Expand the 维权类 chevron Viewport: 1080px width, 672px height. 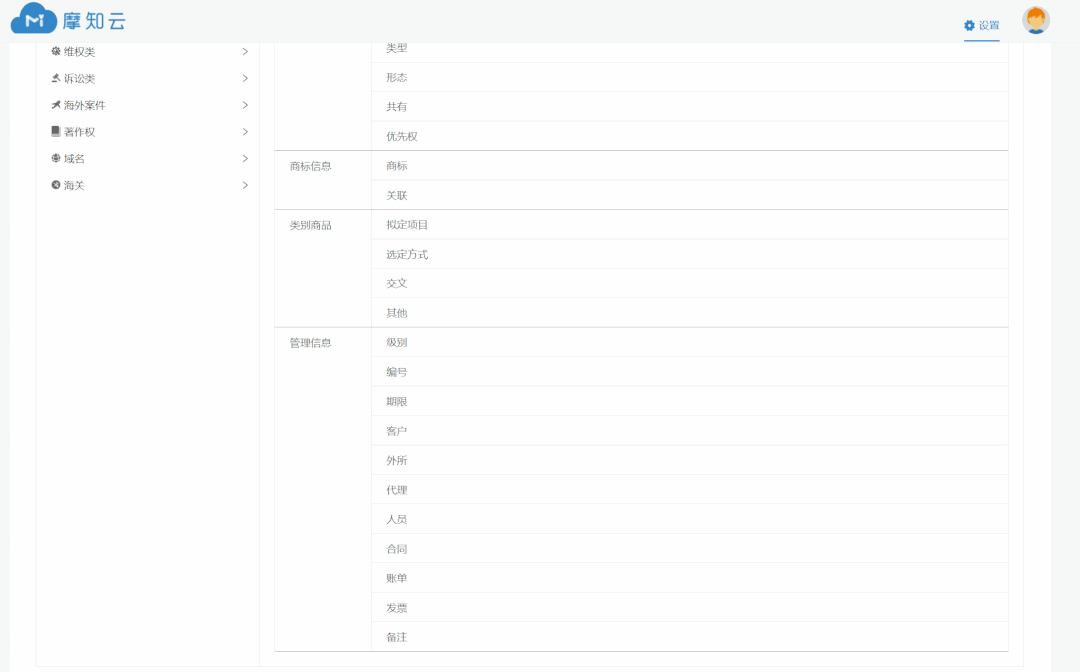245,52
